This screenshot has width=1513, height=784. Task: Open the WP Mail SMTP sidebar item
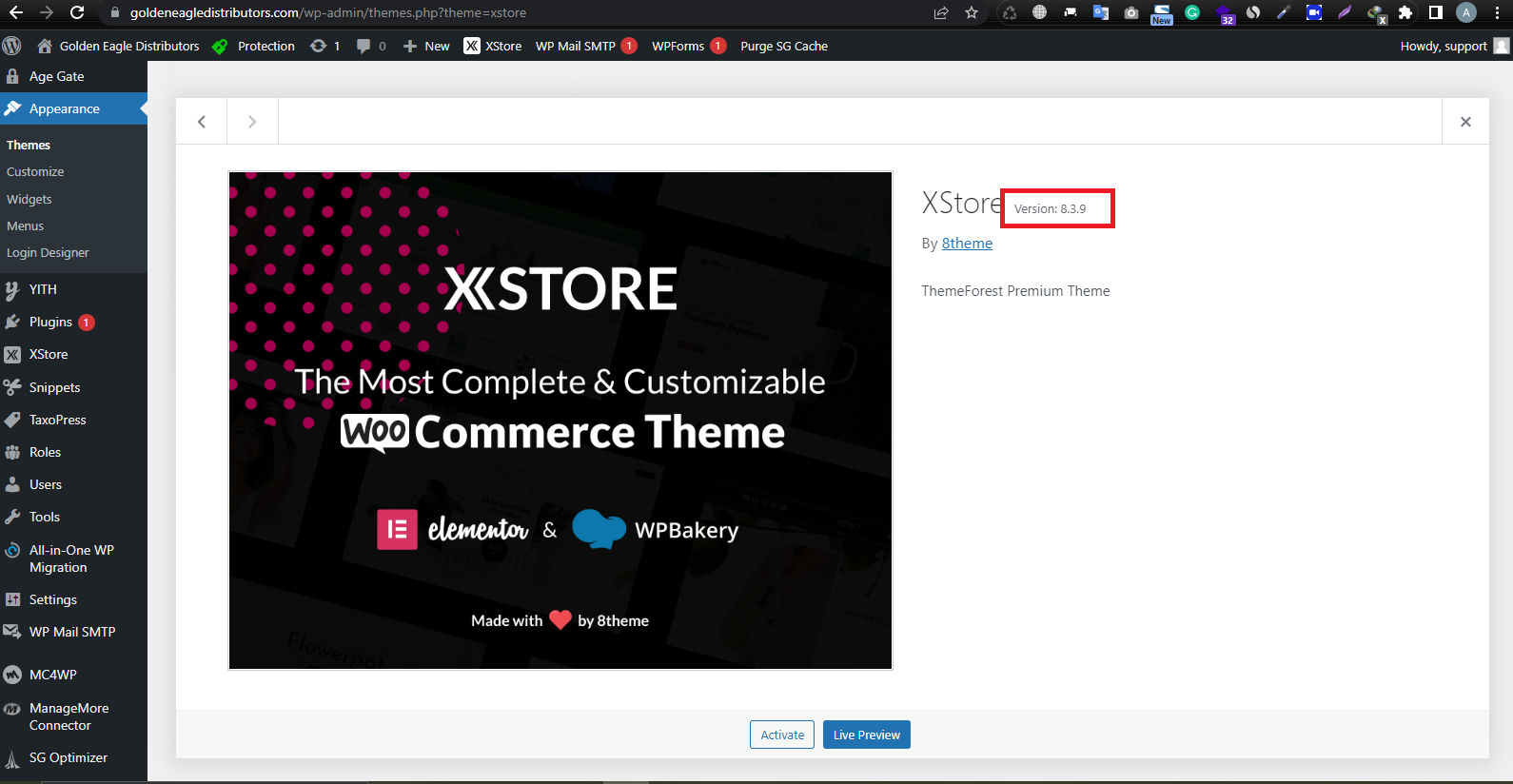point(73,632)
